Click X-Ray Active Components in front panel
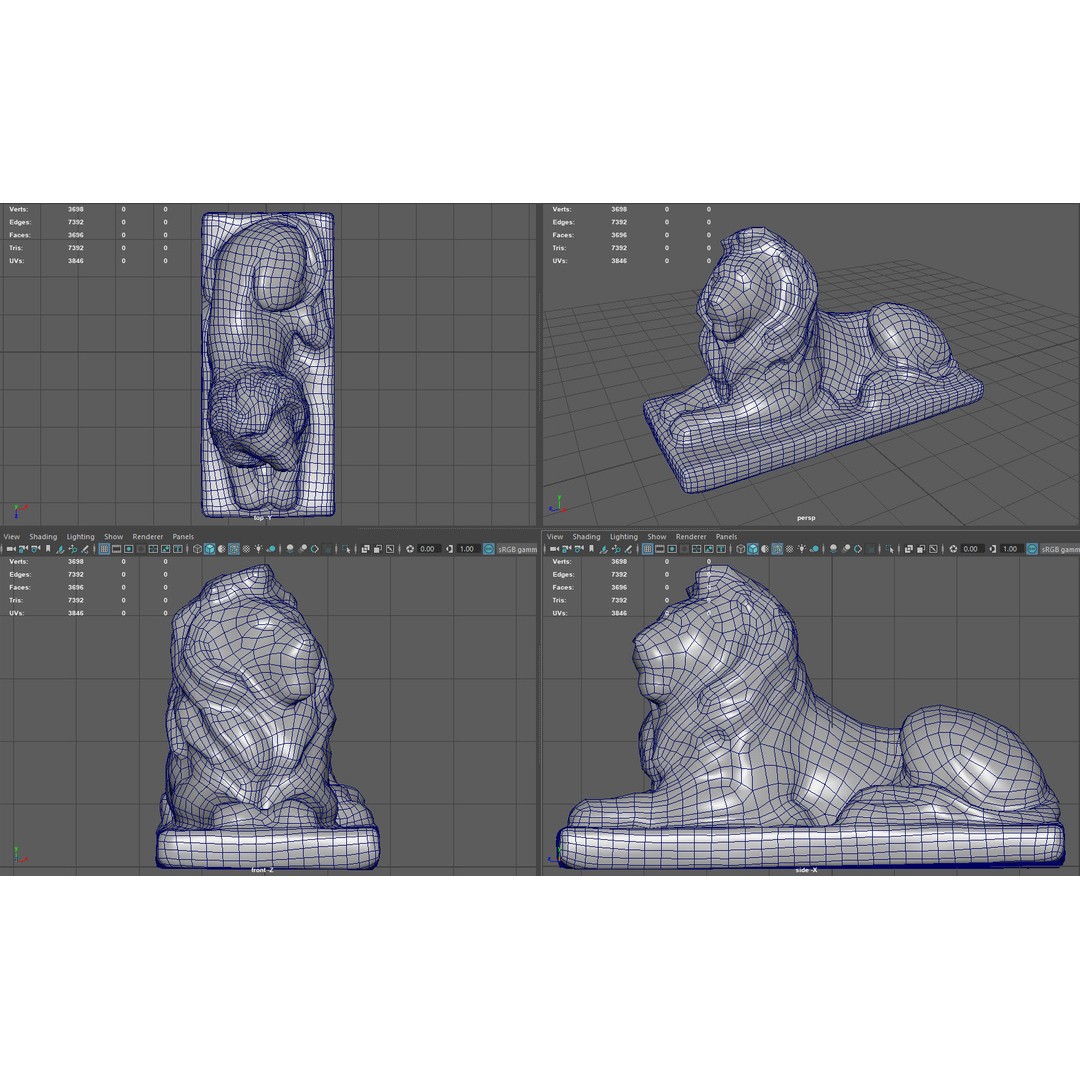This screenshot has height=1080, width=1080. tap(377, 549)
